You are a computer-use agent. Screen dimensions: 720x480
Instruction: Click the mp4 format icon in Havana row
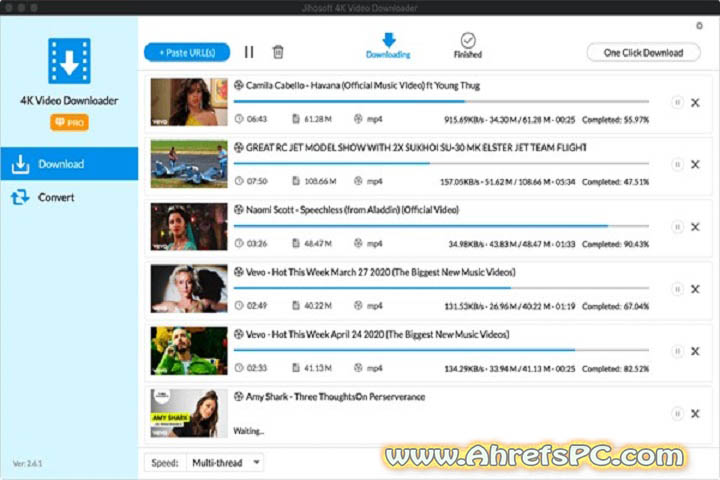pos(358,119)
